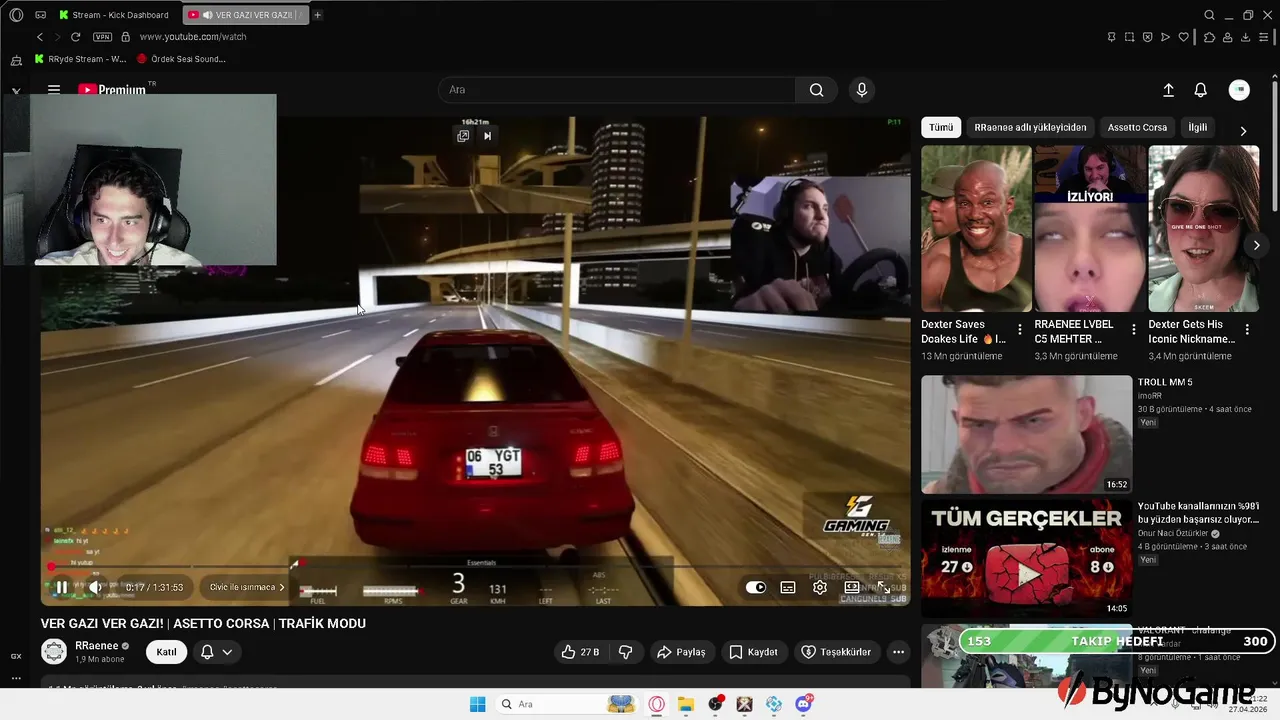The height and width of the screenshot is (720, 1280).
Task: Open RRaenee channel avatar
Action: (54, 652)
